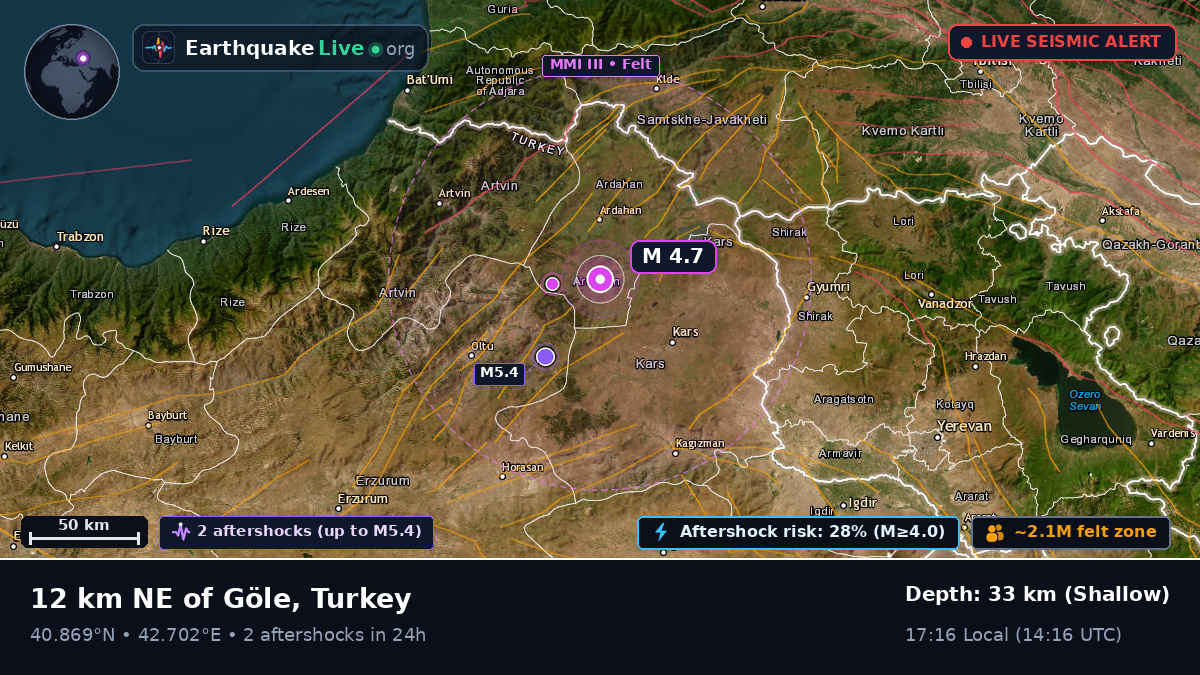Screen dimensions: 1200x675
Task: Click the Depth: 33 km (Shallow) text
Action: (x=1037, y=595)
